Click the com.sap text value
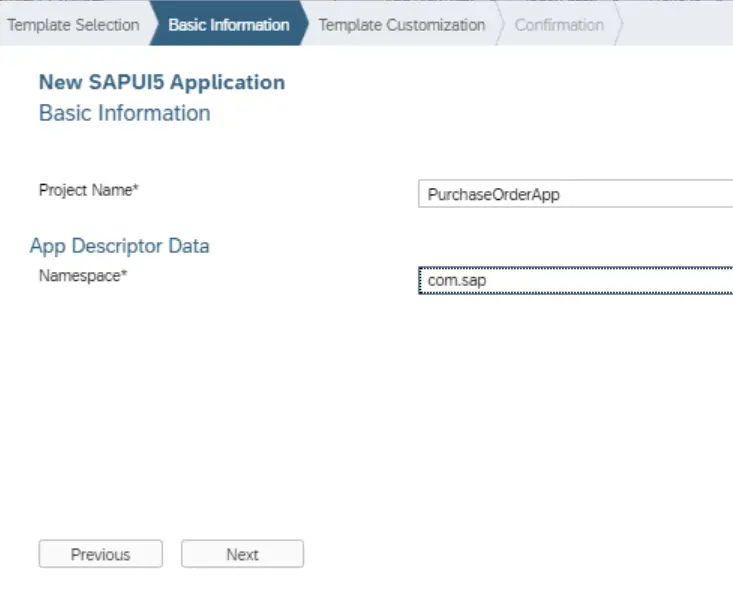The width and height of the screenshot is (733, 599). pos(450,282)
